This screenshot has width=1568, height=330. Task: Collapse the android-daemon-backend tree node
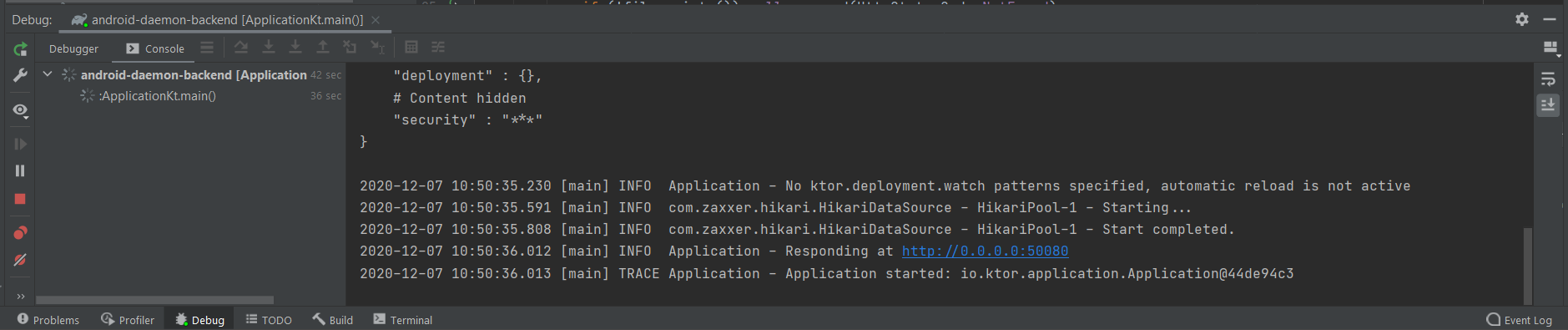[x=48, y=74]
